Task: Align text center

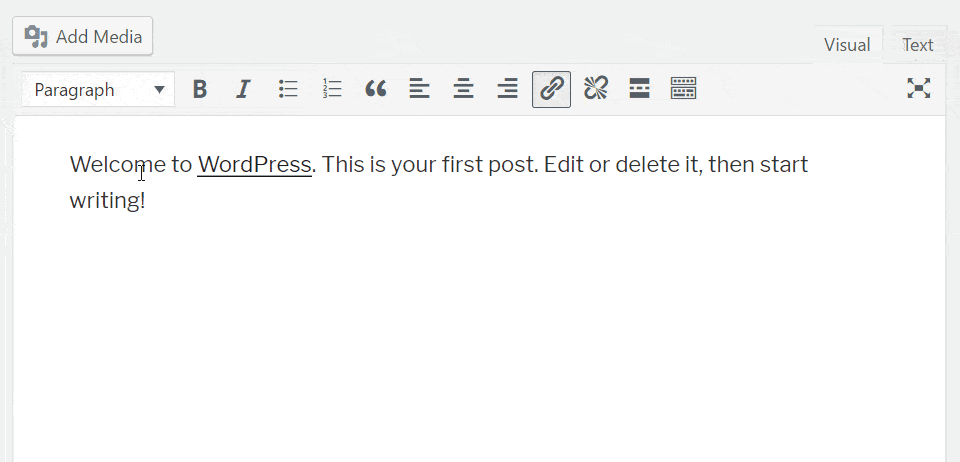Action: pos(463,89)
